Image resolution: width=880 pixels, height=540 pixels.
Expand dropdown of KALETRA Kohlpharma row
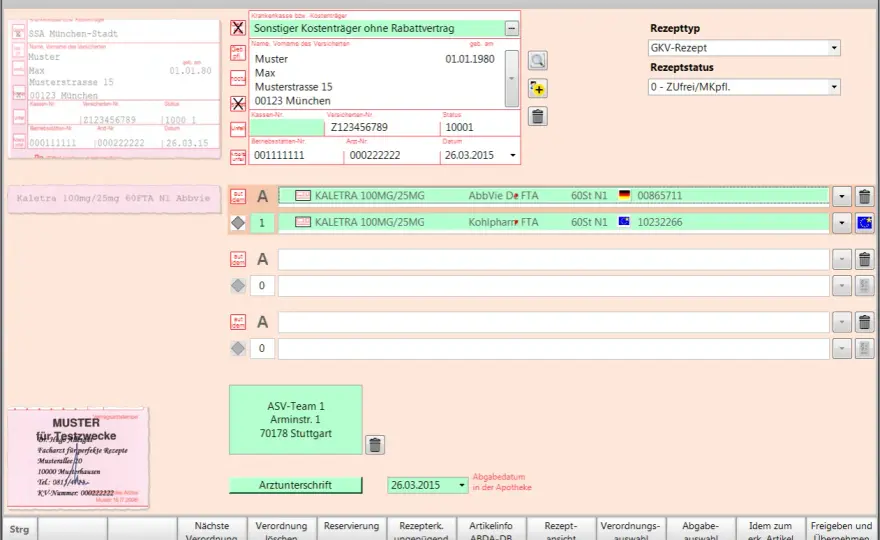pos(841,223)
